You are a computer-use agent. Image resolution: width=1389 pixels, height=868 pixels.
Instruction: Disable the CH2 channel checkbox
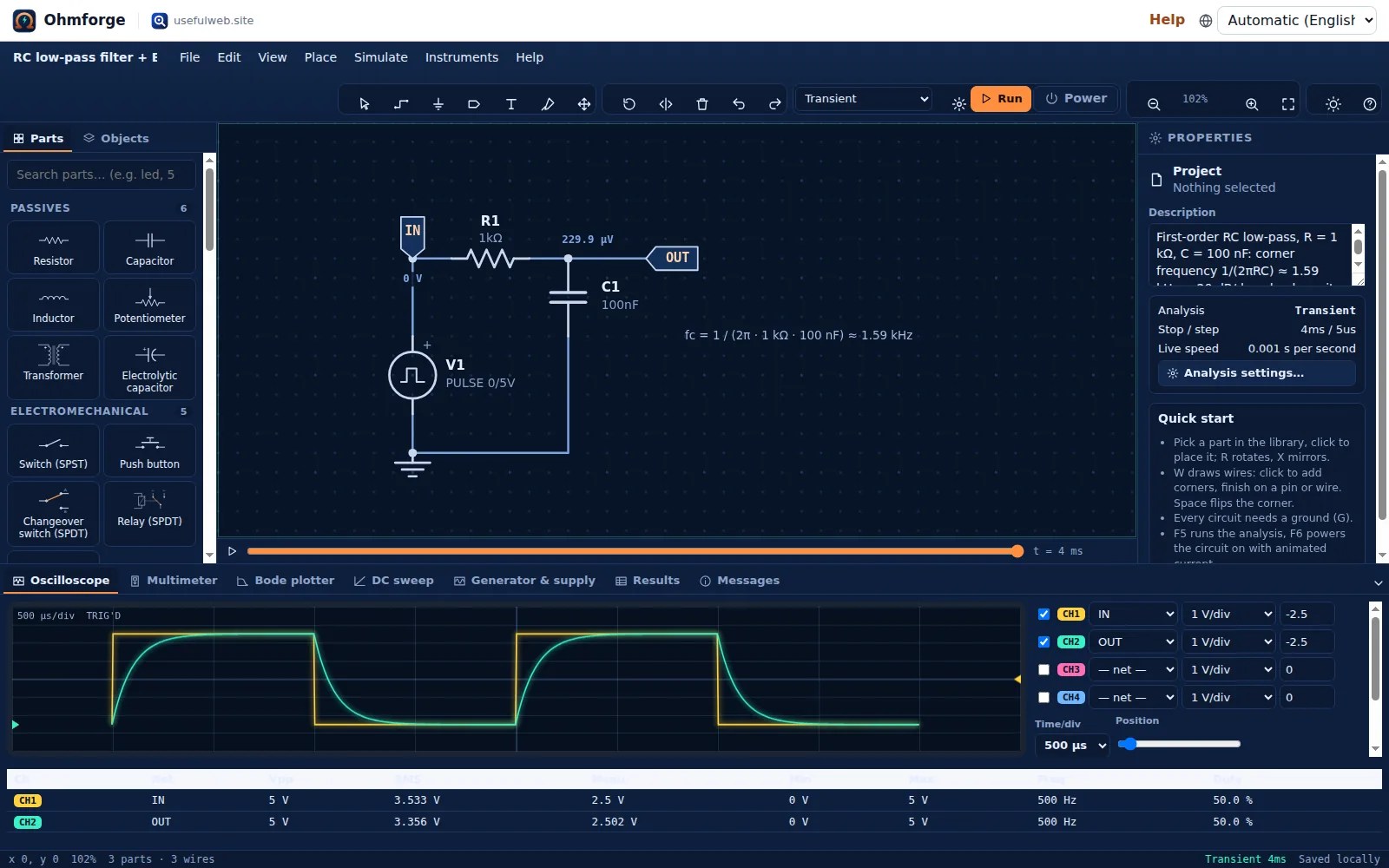[x=1043, y=641]
